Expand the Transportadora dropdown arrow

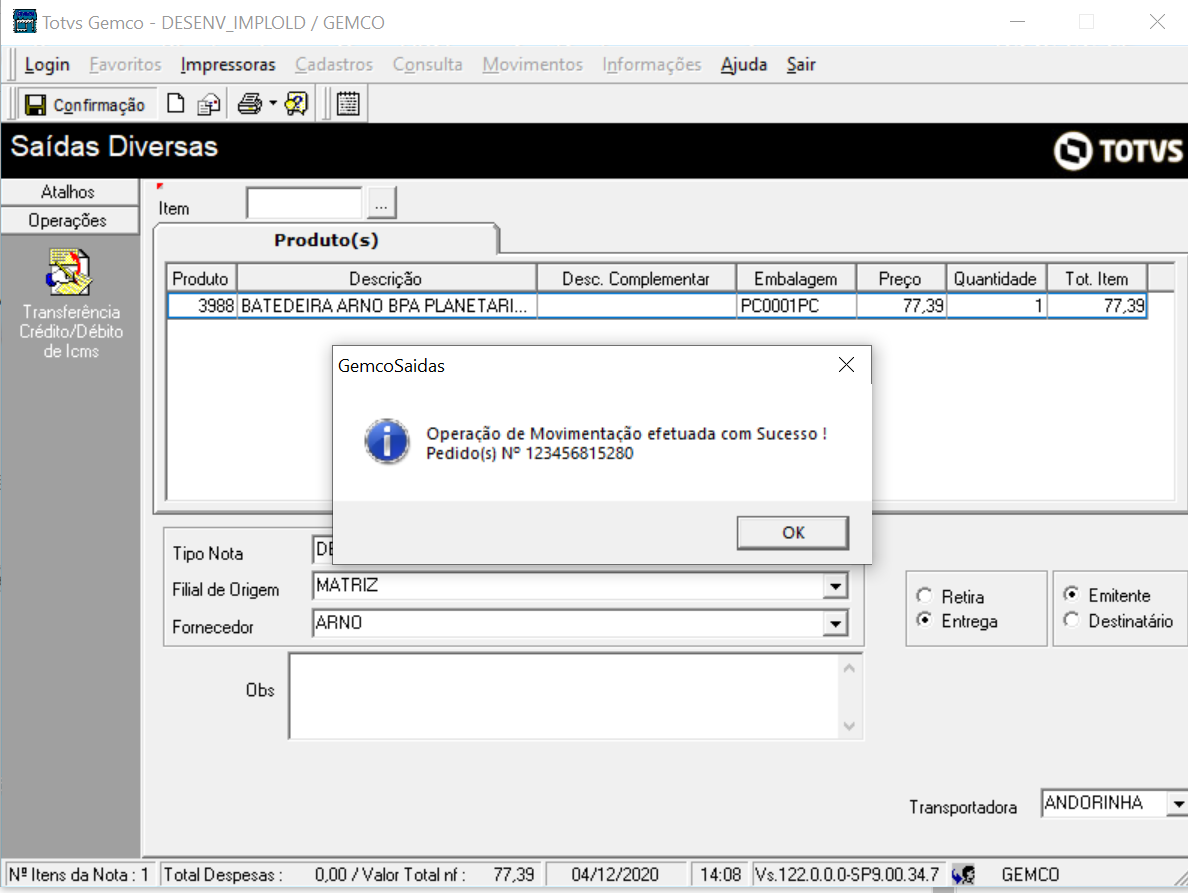tap(1177, 804)
